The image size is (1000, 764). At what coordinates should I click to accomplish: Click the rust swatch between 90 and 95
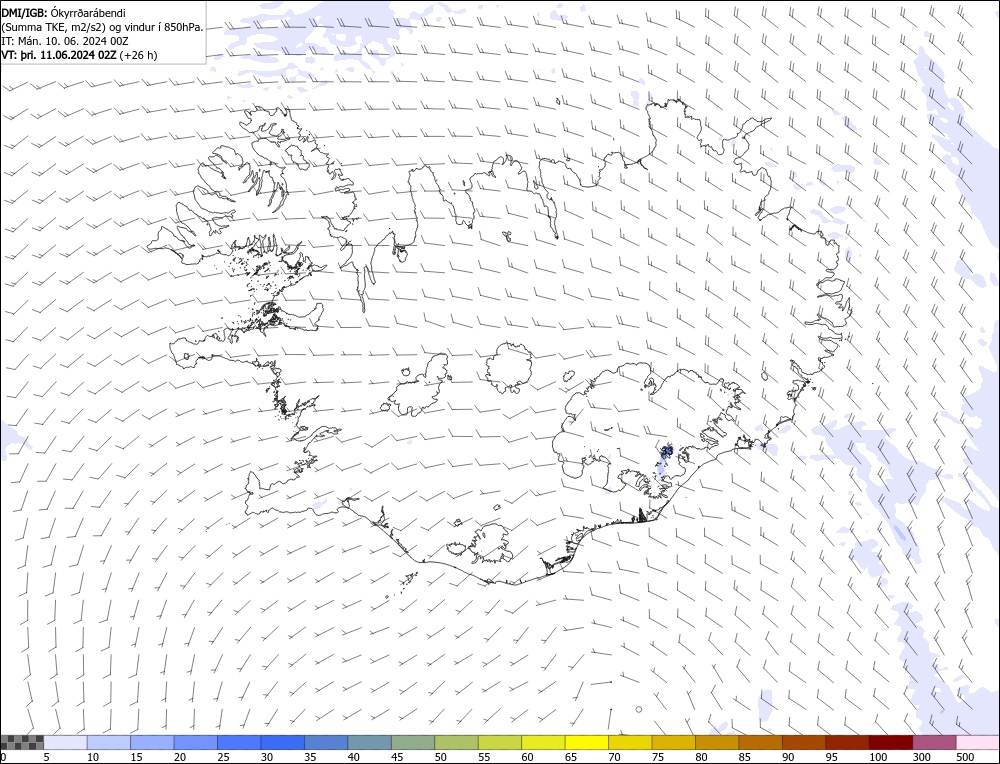(x=804, y=742)
